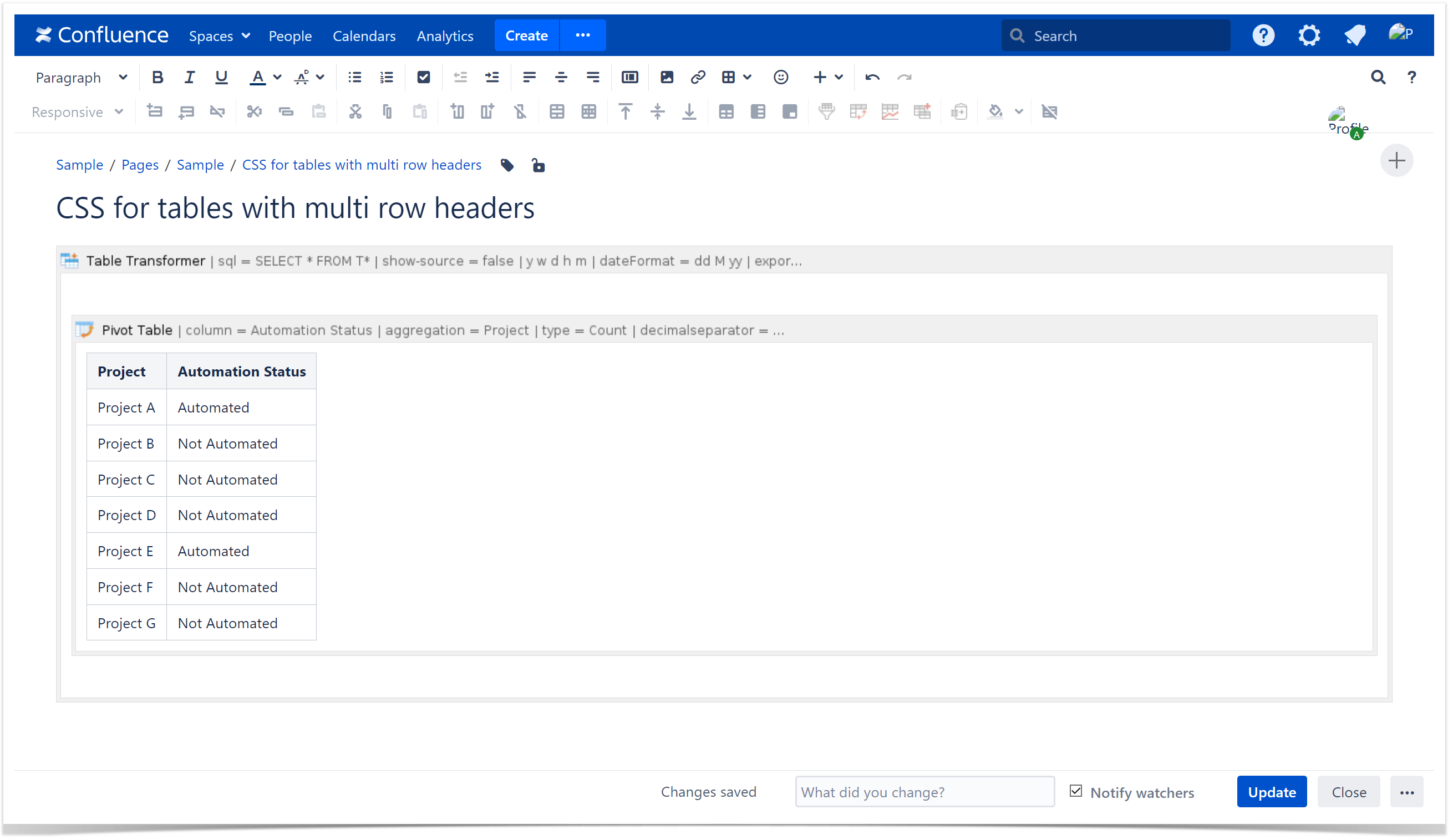Click the Bold formatting icon
1453x840 pixels.
157,77
